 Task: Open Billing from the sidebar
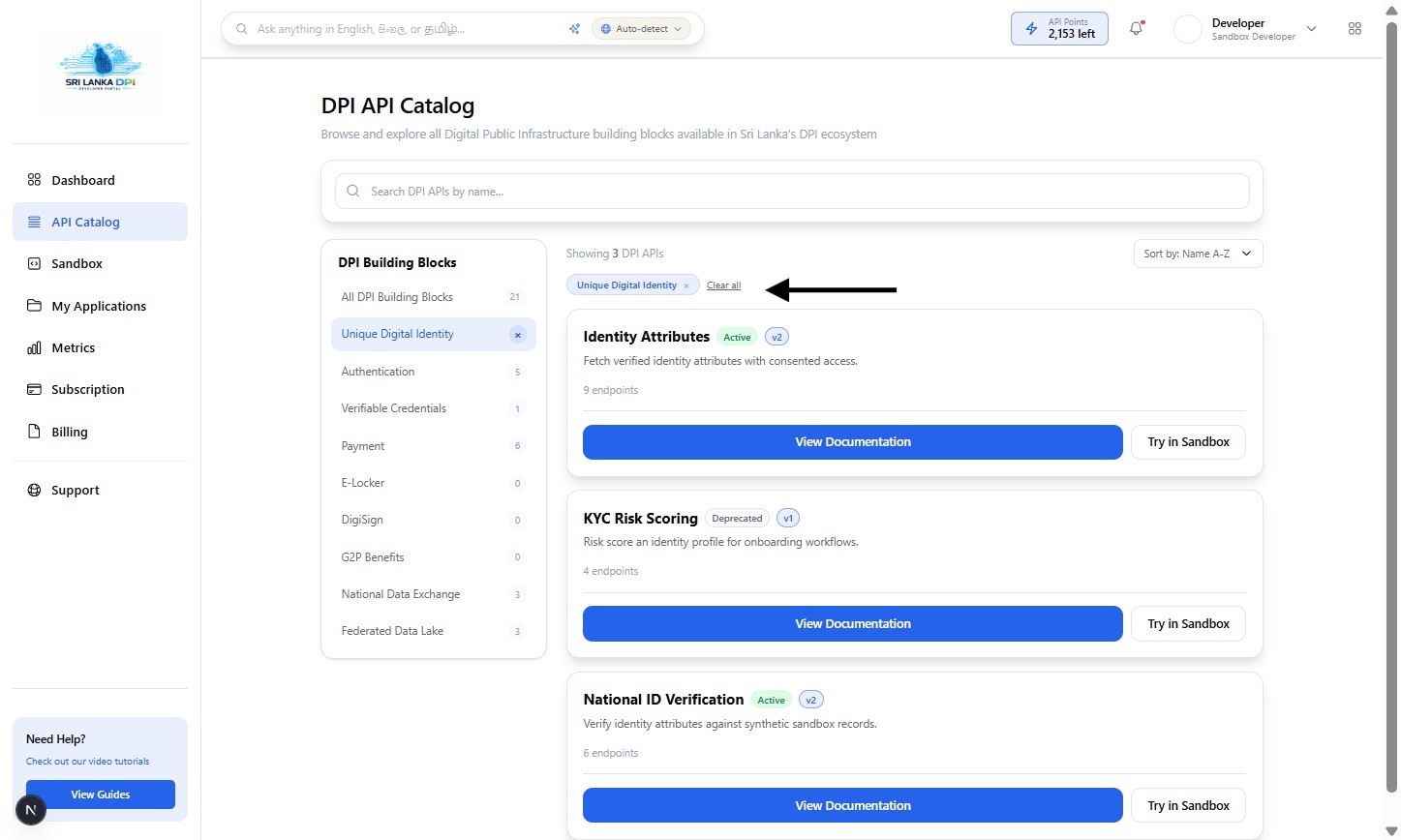tap(100, 432)
